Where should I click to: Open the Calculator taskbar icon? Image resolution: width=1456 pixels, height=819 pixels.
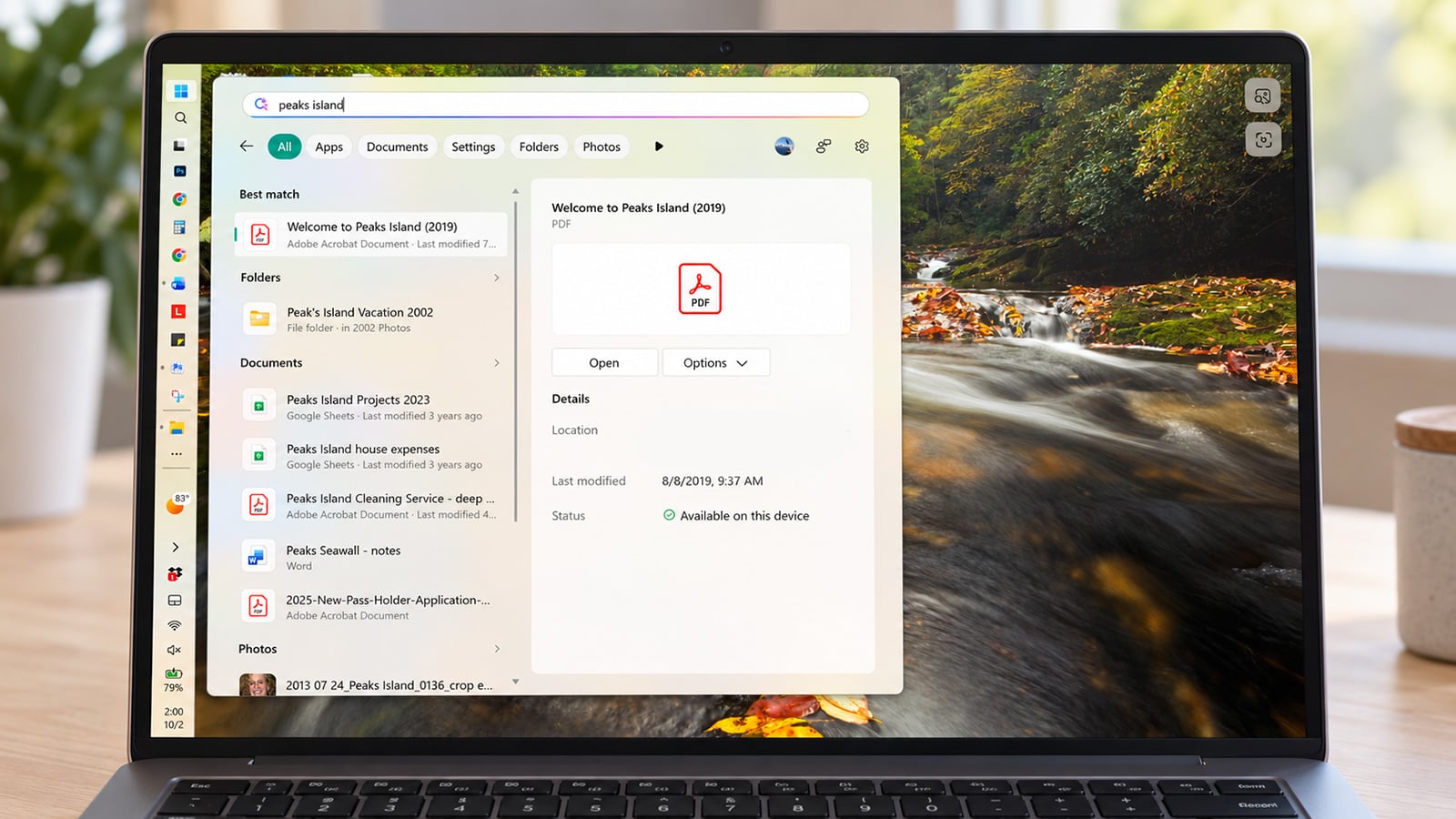(x=179, y=227)
